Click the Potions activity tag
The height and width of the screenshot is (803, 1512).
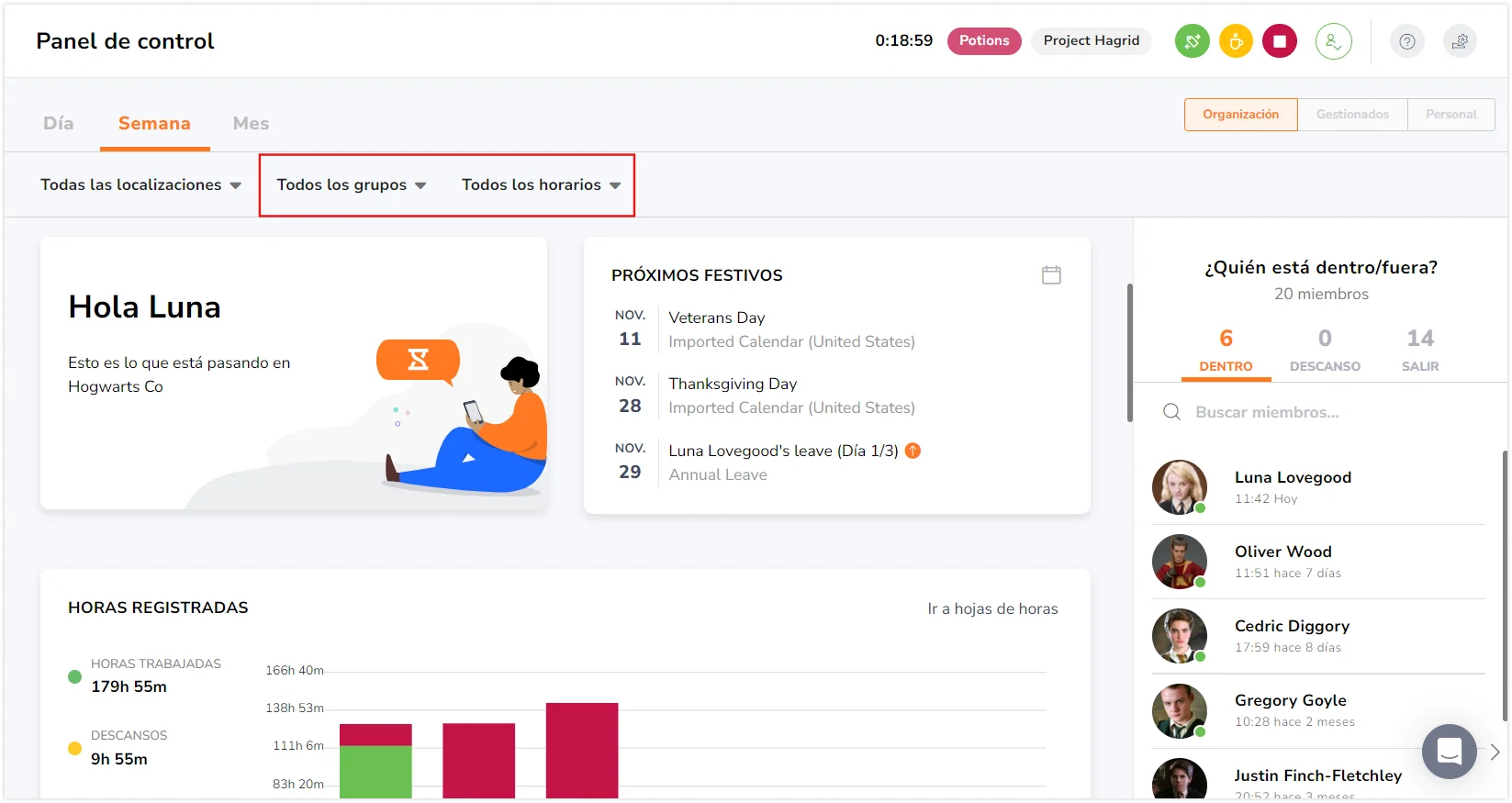point(984,40)
